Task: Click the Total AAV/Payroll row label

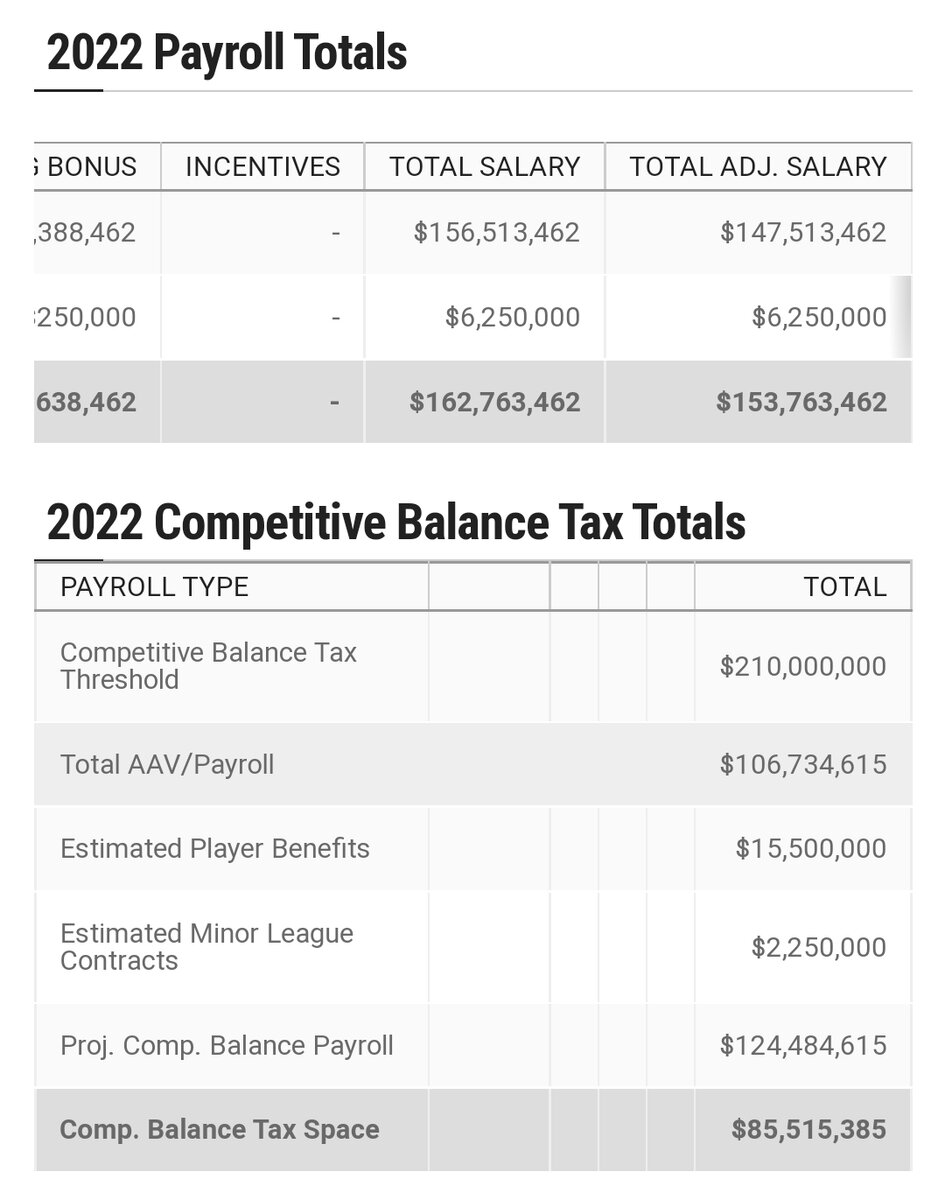Action: coord(167,765)
